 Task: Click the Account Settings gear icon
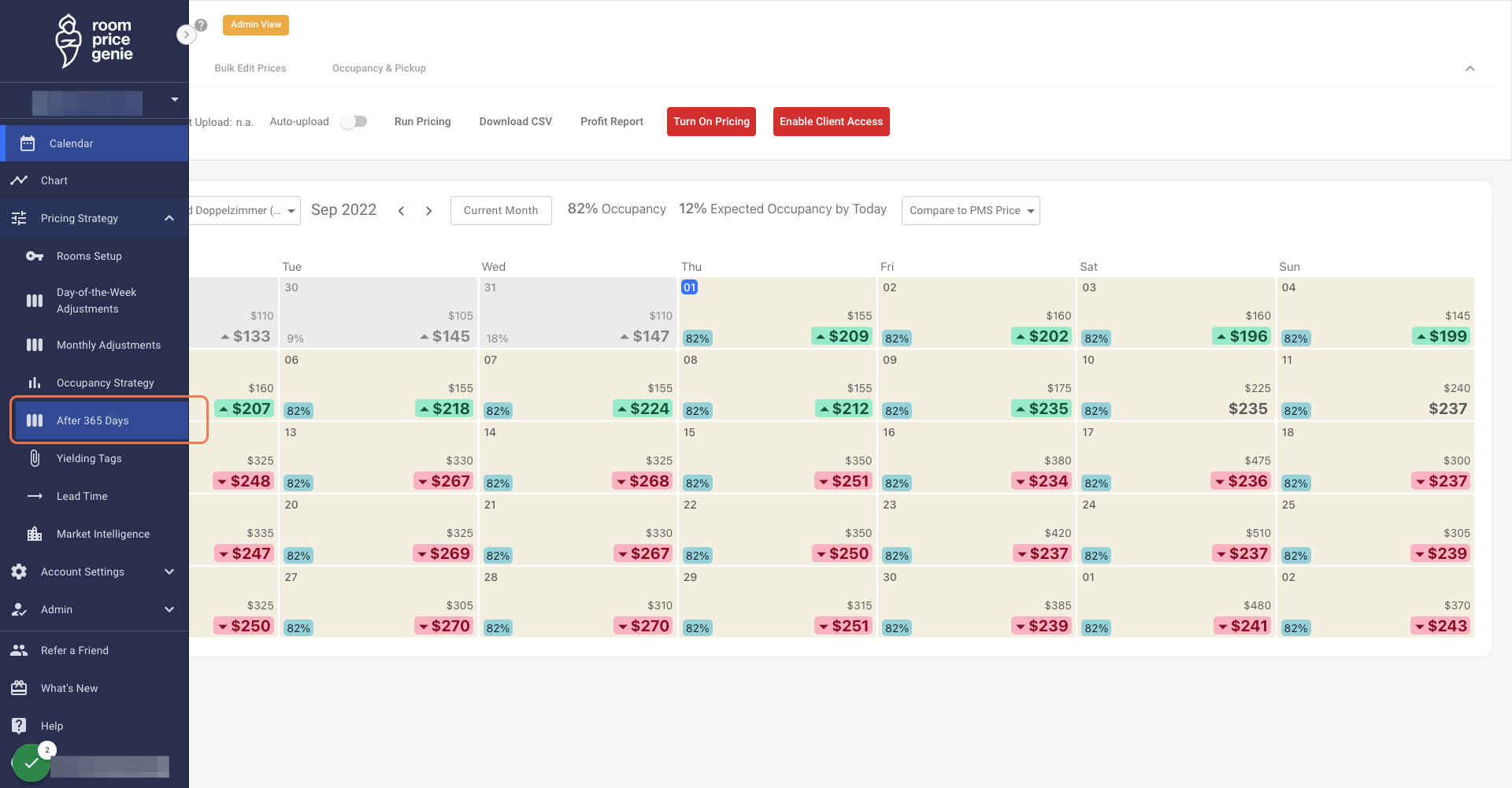coord(19,572)
